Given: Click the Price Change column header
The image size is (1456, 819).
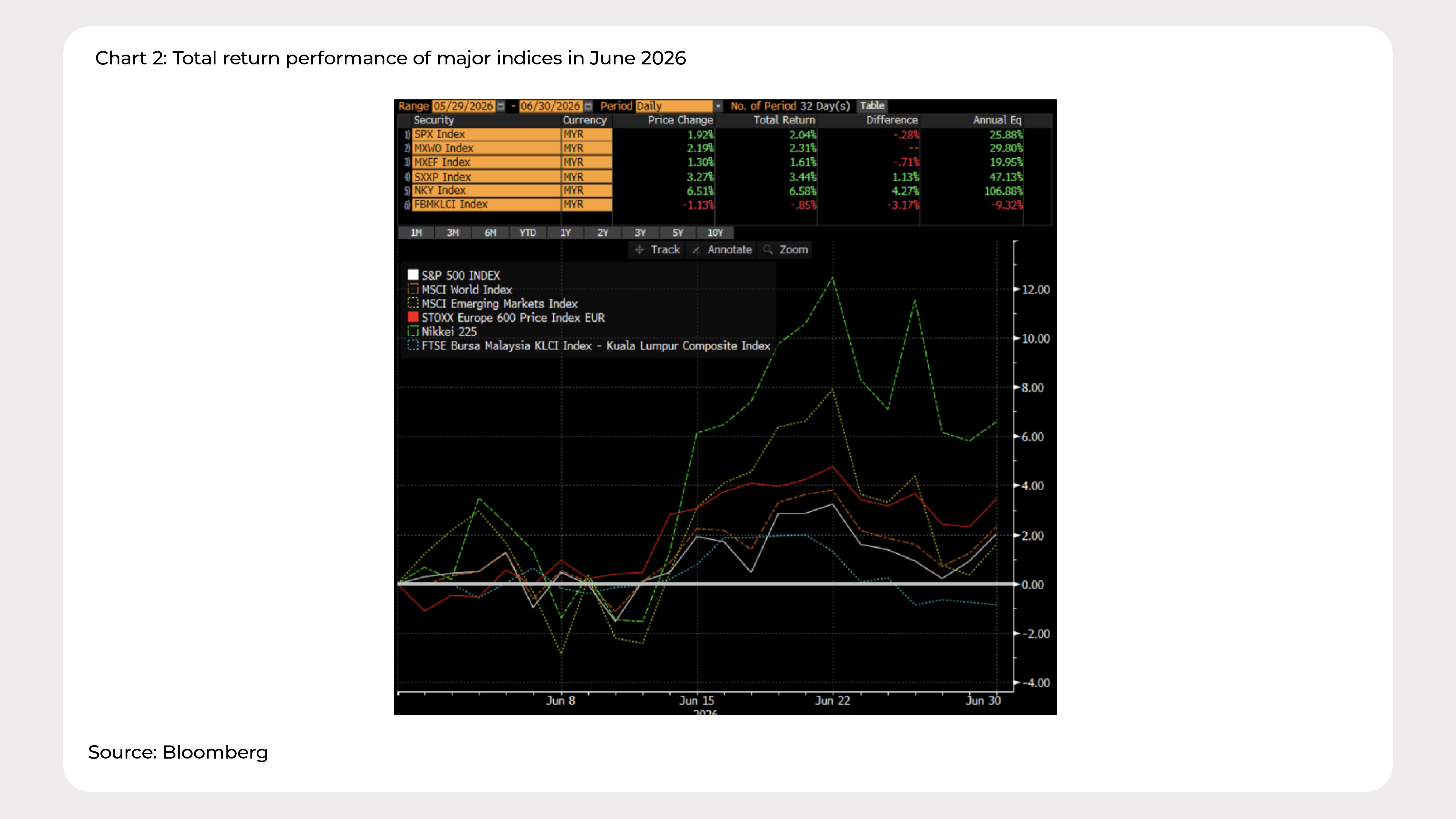Looking at the screenshot, I should (680, 120).
